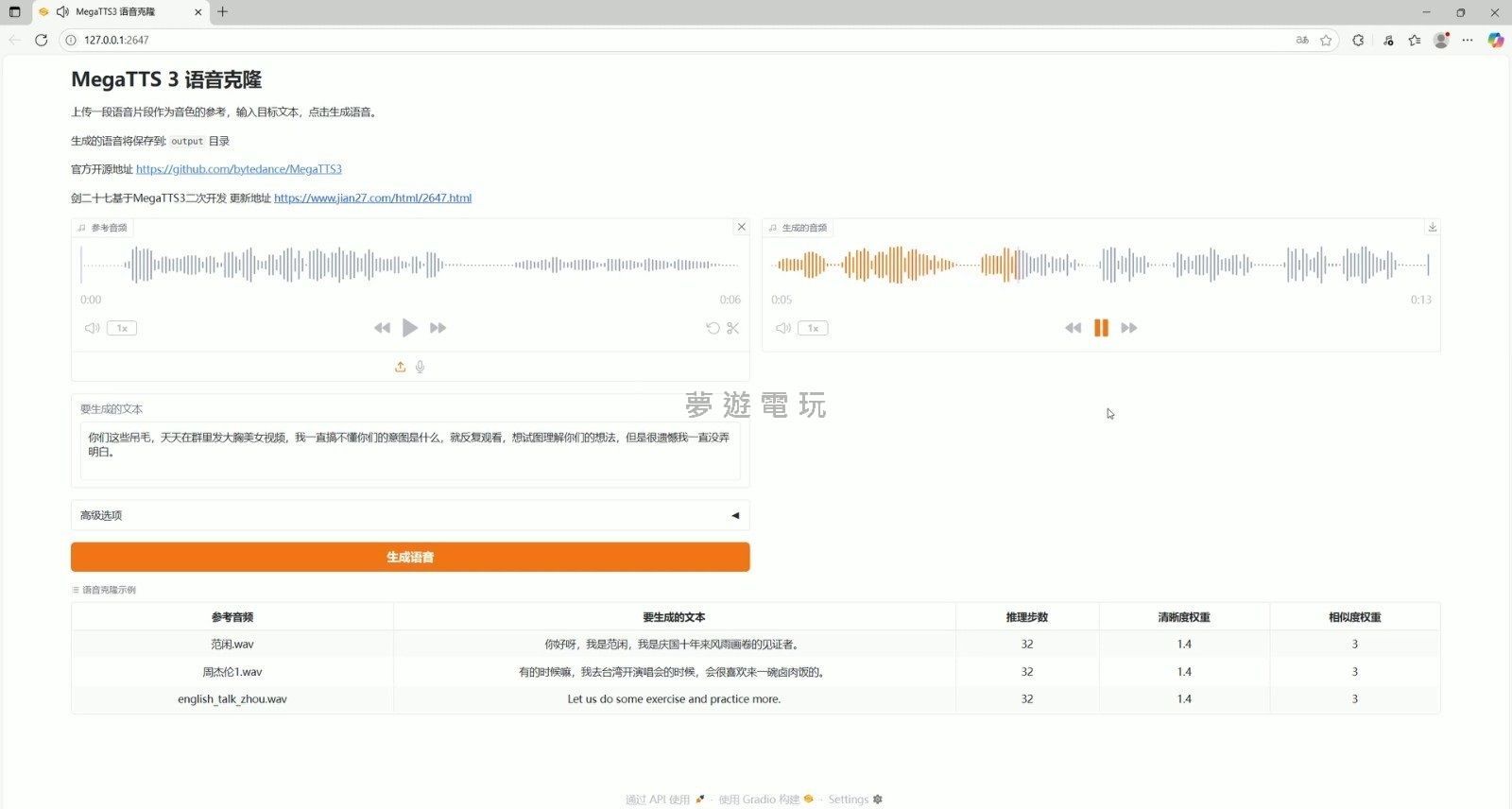1512x809 pixels.
Task: Mute the MegaTTS3 browser tab audio
Action: [62, 11]
